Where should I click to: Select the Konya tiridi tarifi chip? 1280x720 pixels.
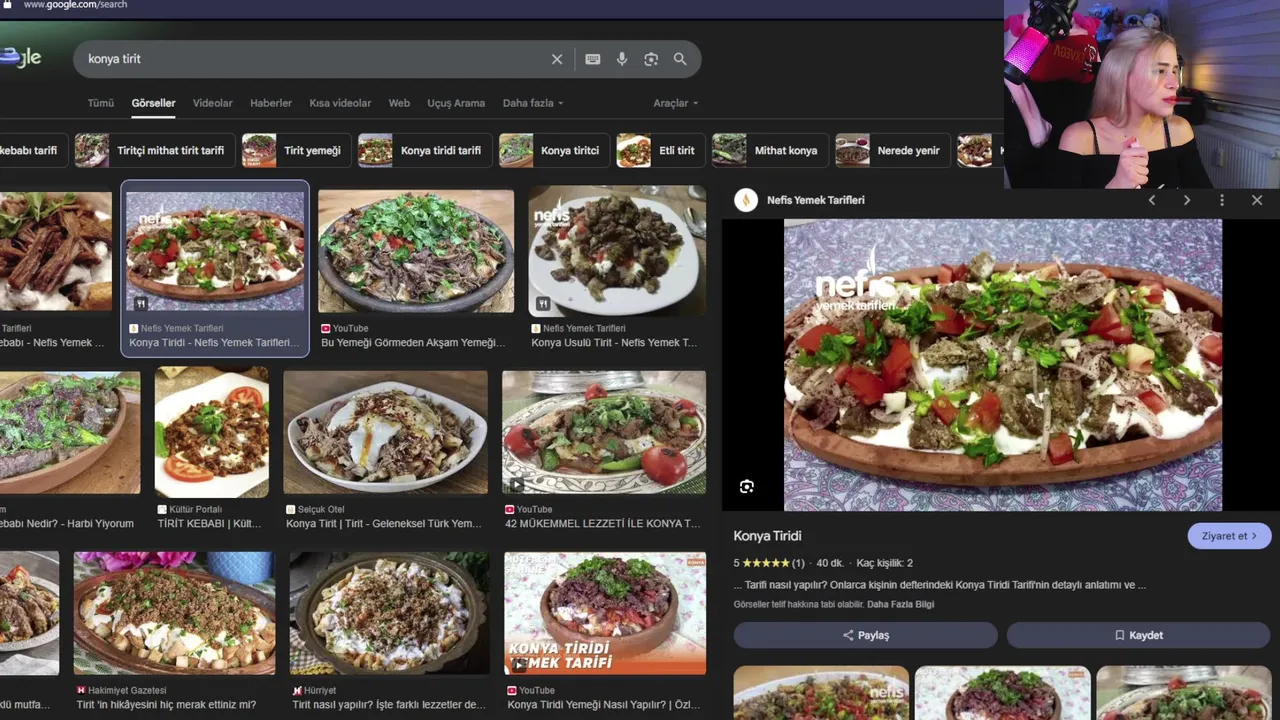tap(425, 150)
